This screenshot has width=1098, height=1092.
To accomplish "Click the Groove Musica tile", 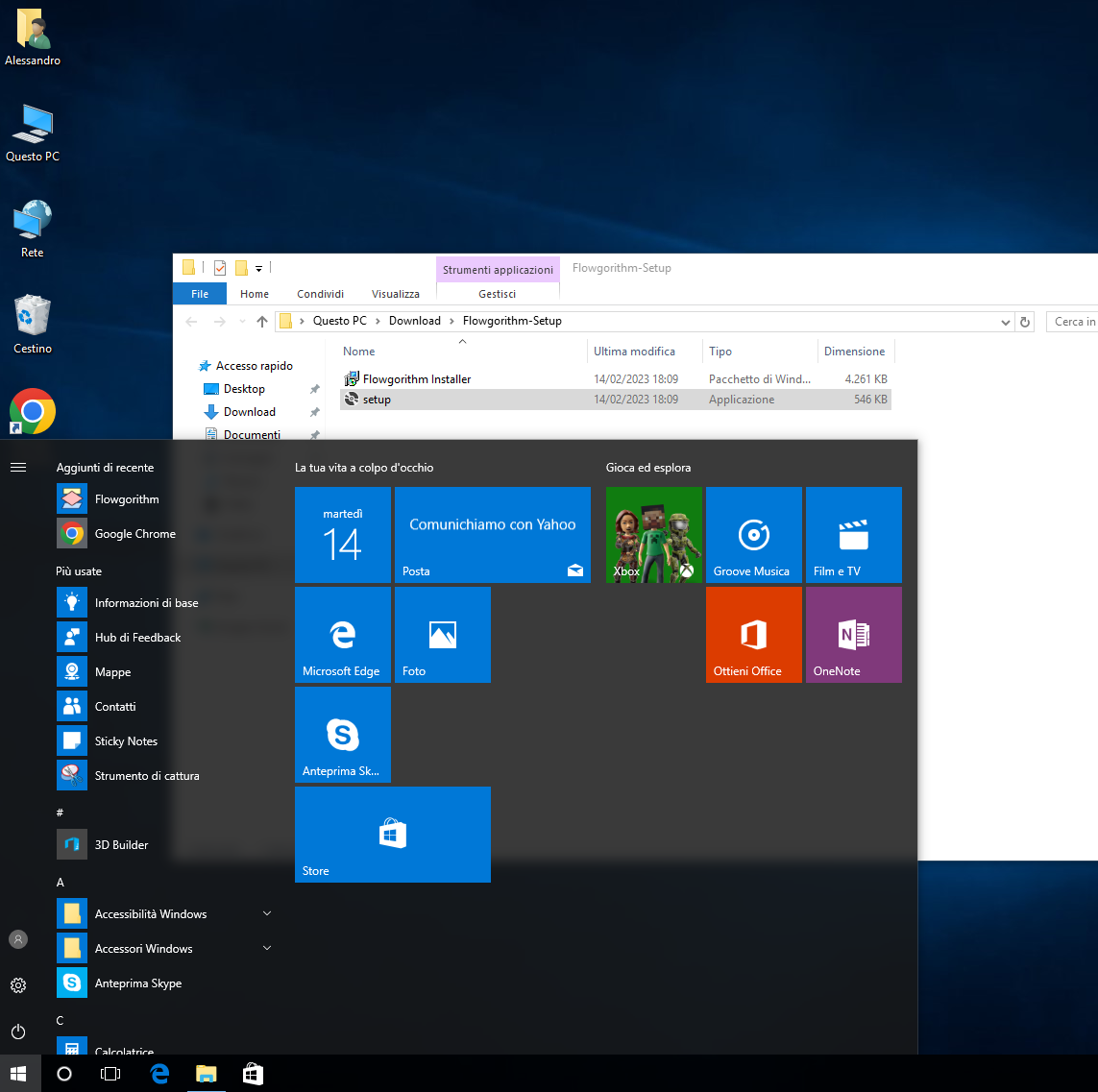I will [754, 535].
